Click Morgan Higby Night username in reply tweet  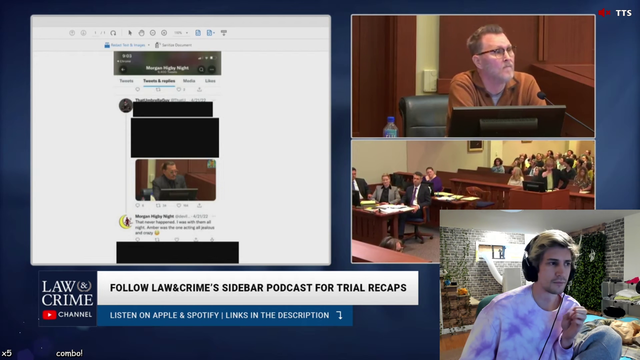click(x=154, y=216)
